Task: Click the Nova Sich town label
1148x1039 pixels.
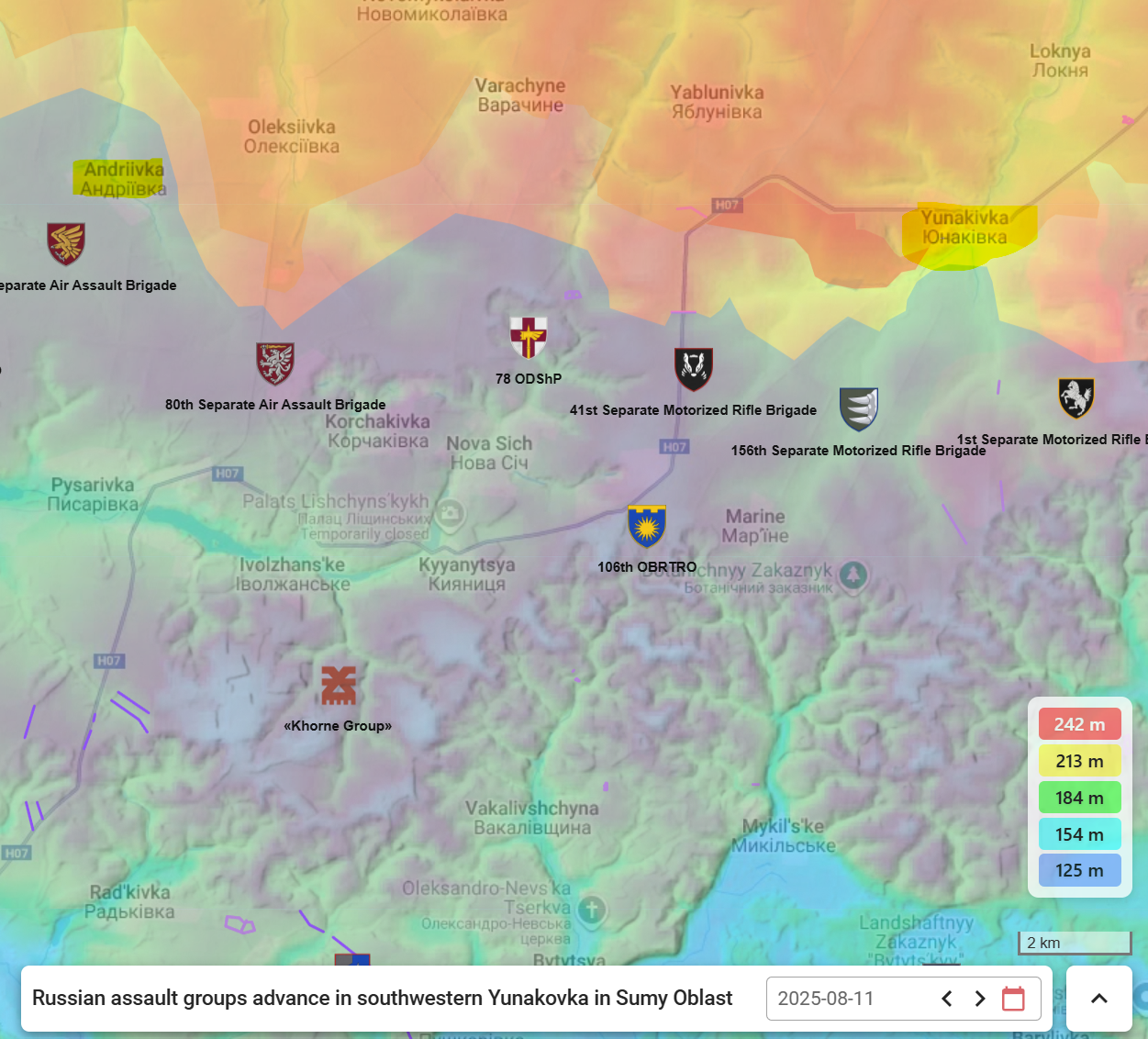Action: 489,453
